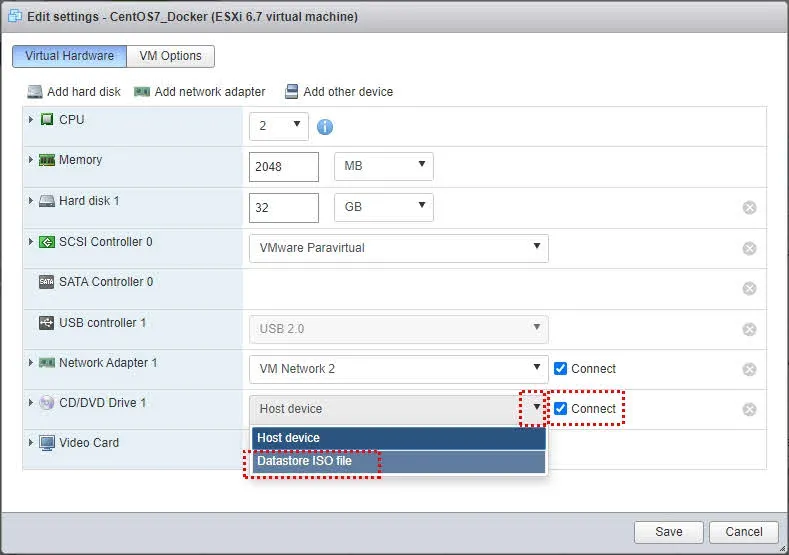Screen dimensions: 789x555
Task: Click the CPU info icon
Action: coord(325,127)
